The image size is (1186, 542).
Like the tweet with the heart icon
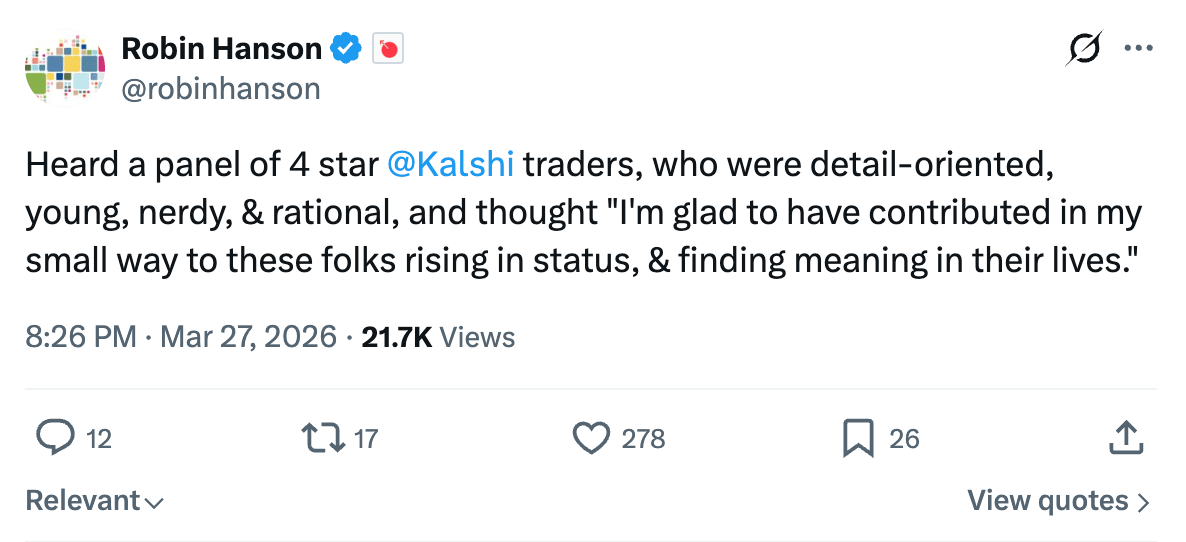click(x=591, y=438)
